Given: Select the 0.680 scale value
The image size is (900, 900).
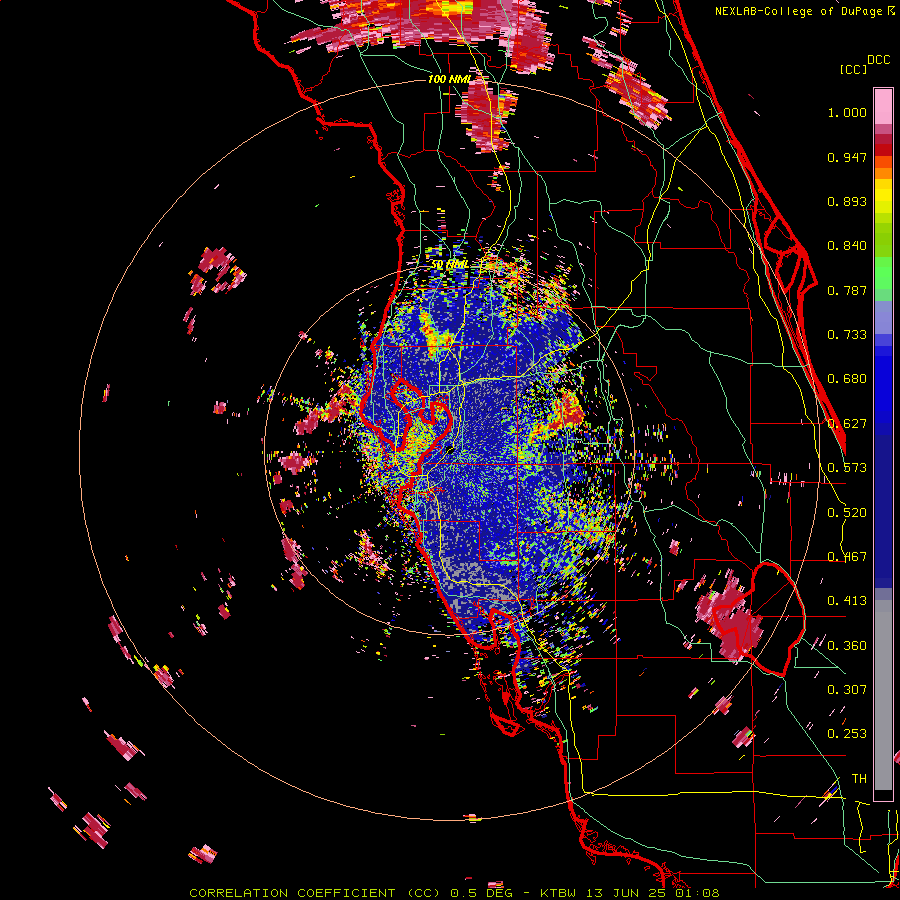Looking at the screenshot, I should 847,379.
